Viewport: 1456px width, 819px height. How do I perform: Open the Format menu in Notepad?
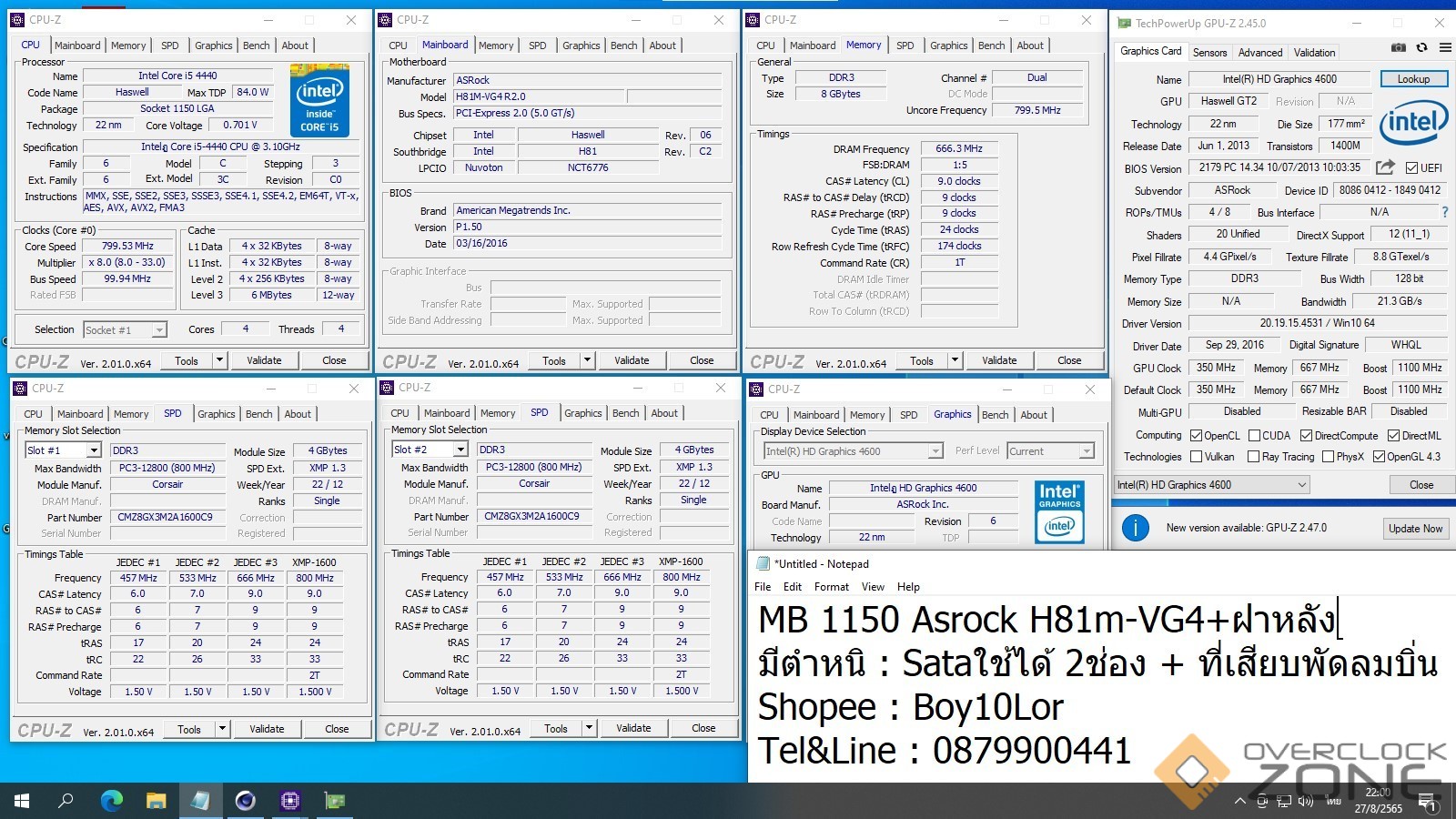pyautogui.click(x=831, y=587)
